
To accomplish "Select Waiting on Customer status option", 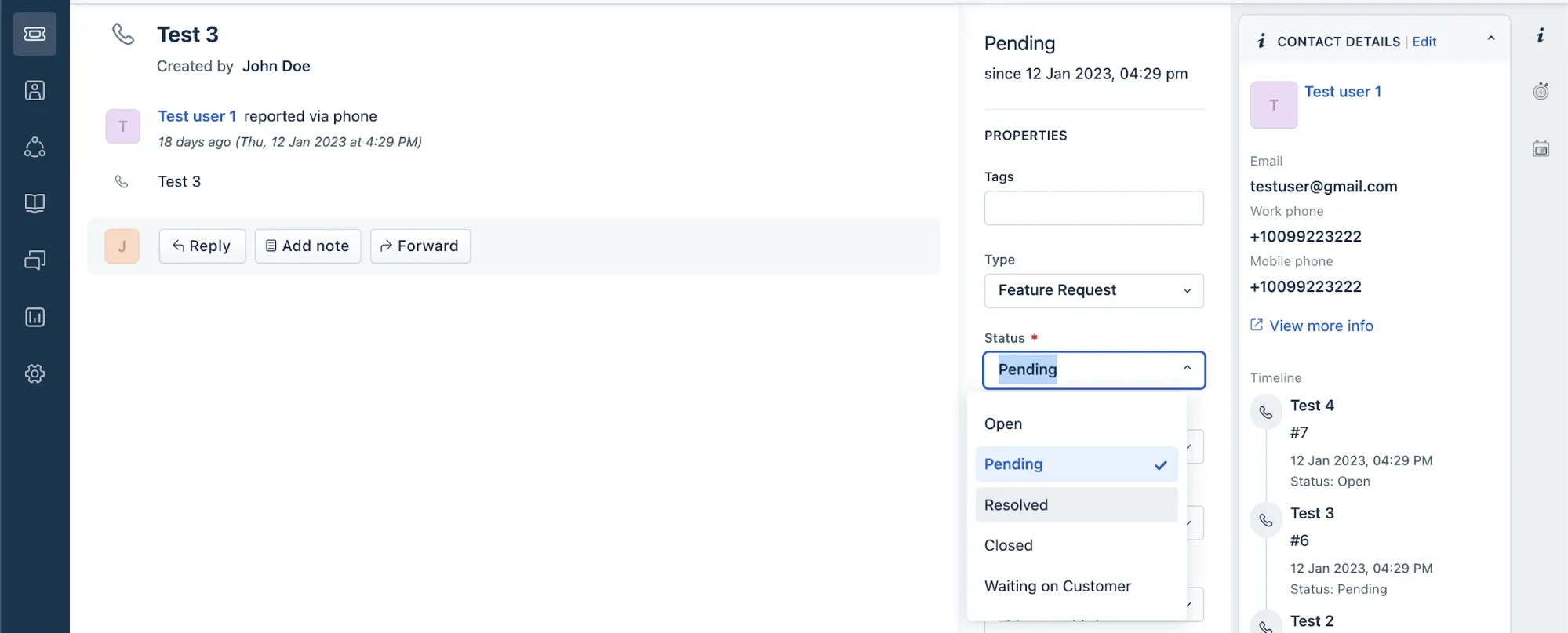I will [x=1077, y=586].
